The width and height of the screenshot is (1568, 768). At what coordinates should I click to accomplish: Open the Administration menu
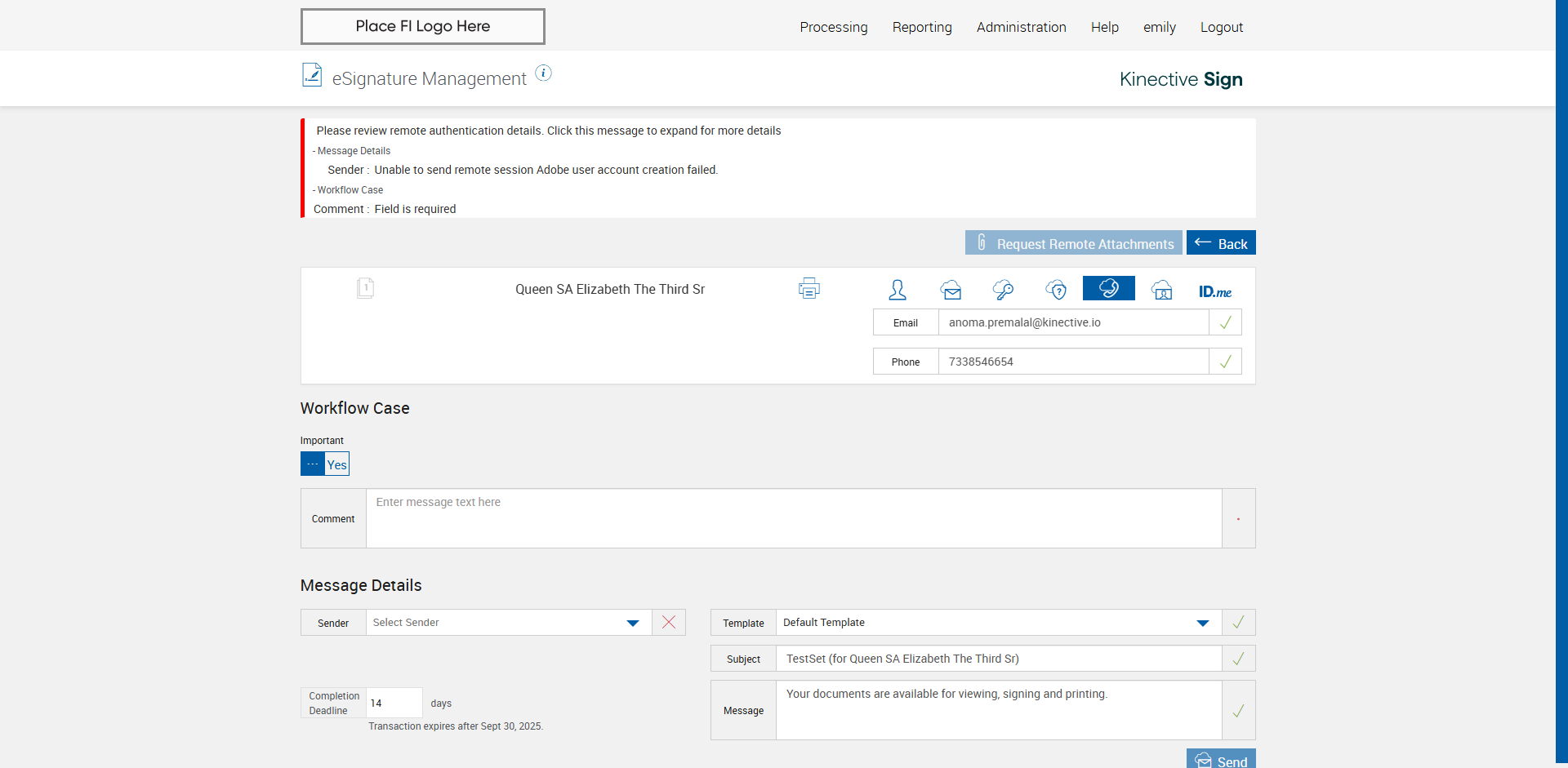1021,27
